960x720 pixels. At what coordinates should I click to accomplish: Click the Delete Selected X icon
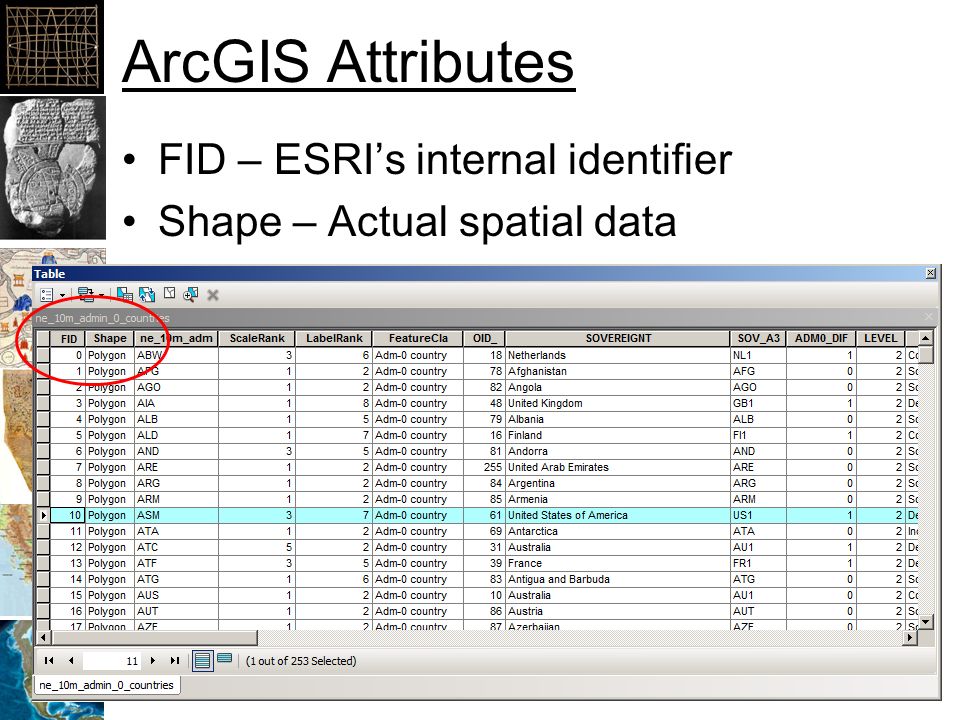[213, 296]
